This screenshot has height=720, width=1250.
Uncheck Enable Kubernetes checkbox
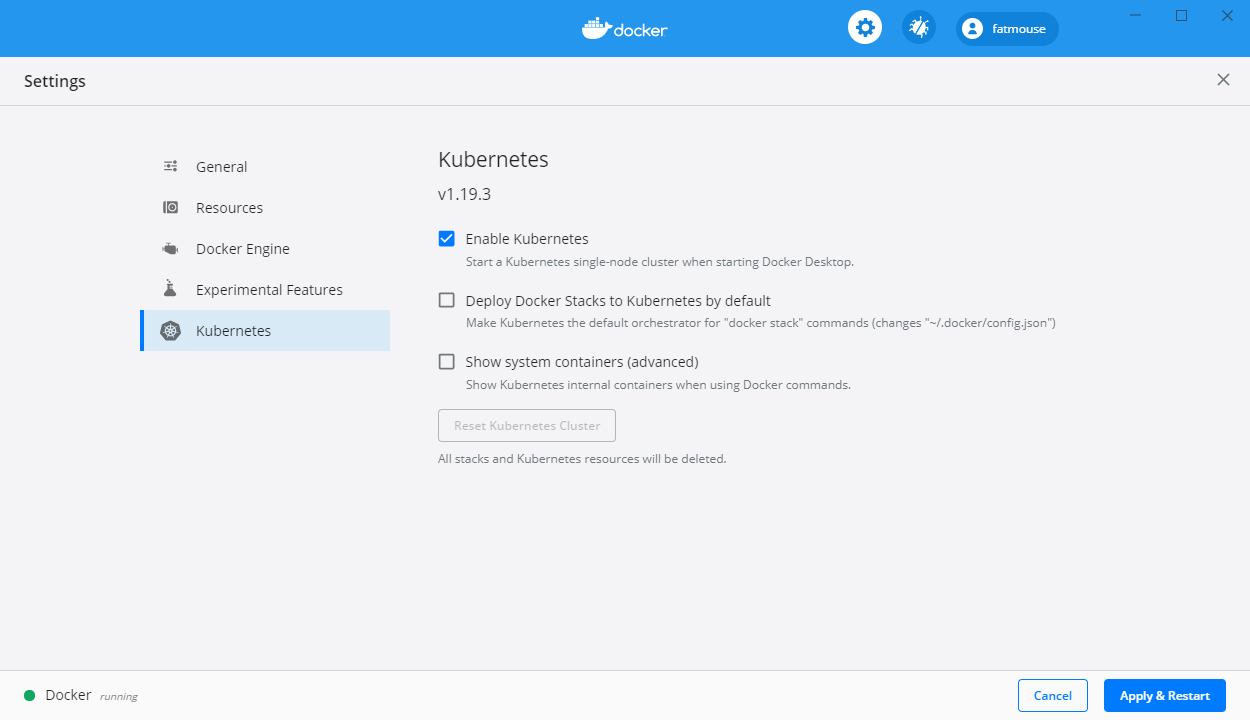[447, 239]
